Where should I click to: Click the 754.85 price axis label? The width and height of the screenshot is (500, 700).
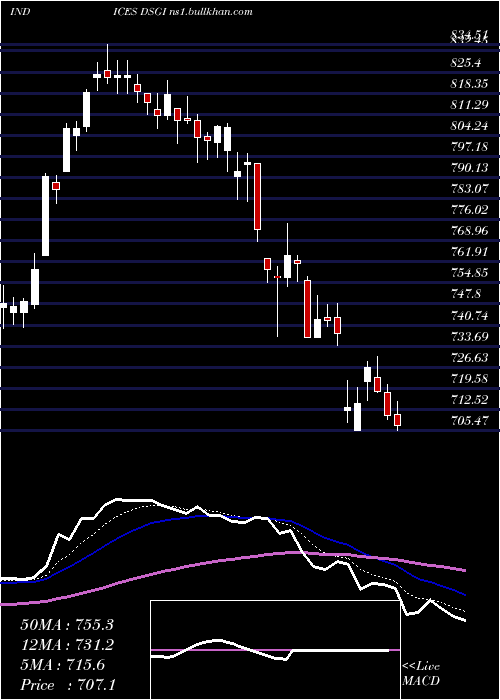point(469,273)
